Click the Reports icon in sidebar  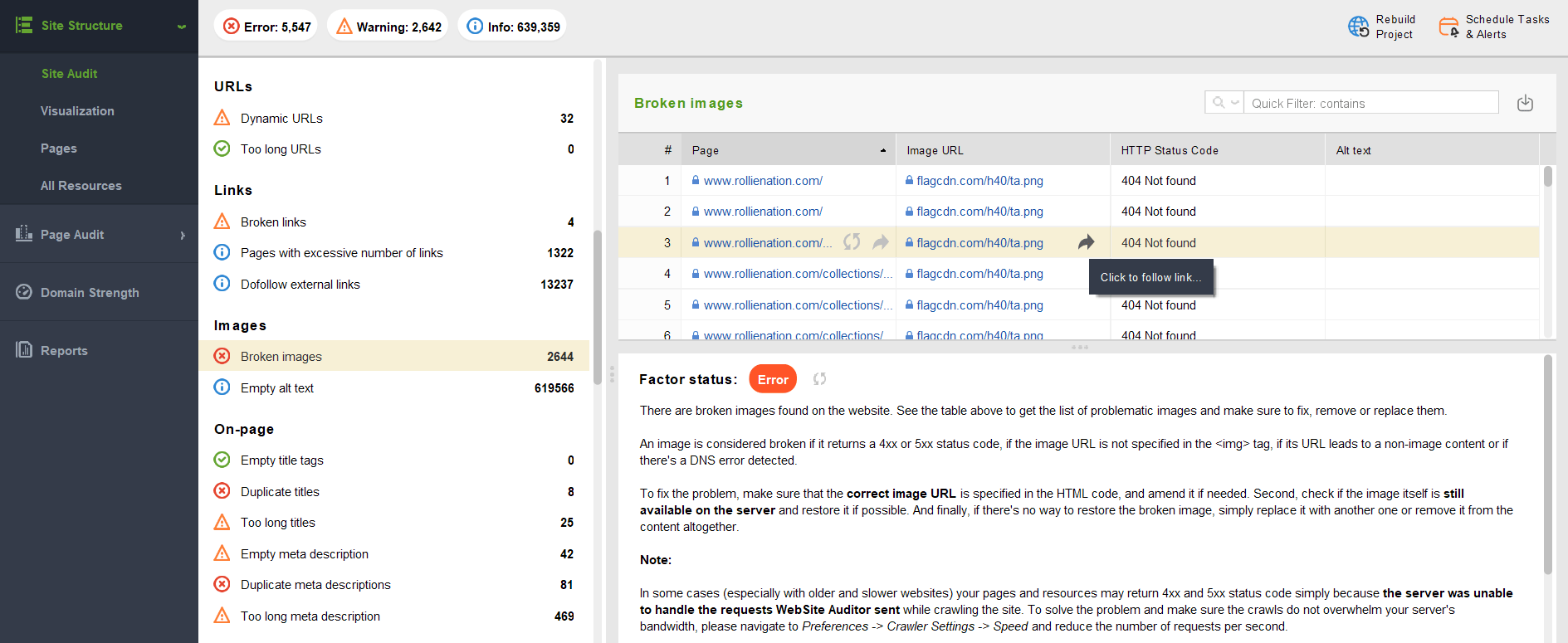(x=24, y=350)
